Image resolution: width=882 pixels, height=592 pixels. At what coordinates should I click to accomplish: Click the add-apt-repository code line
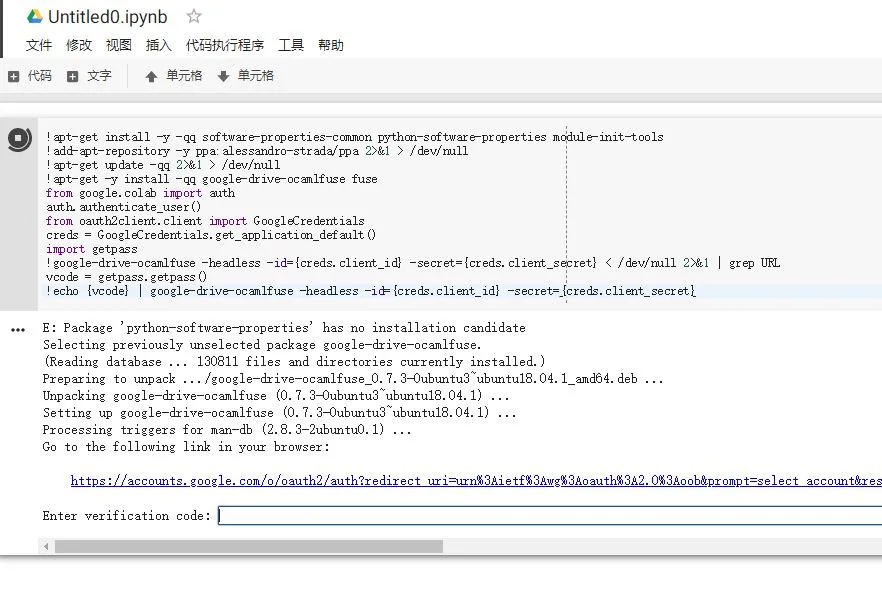[257, 151]
